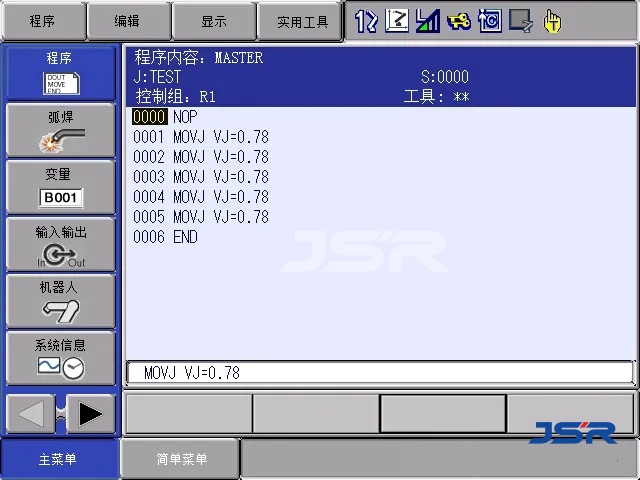Click the manual speed bars status icon
The image size is (640, 480).
tap(428, 20)
